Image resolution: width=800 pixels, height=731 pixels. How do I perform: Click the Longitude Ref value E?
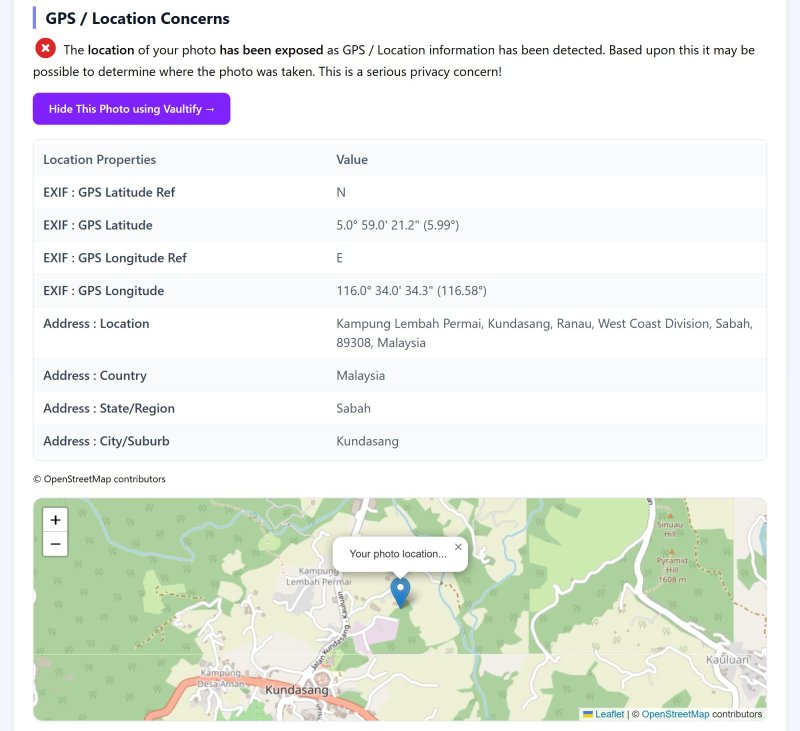coord(339,258)
